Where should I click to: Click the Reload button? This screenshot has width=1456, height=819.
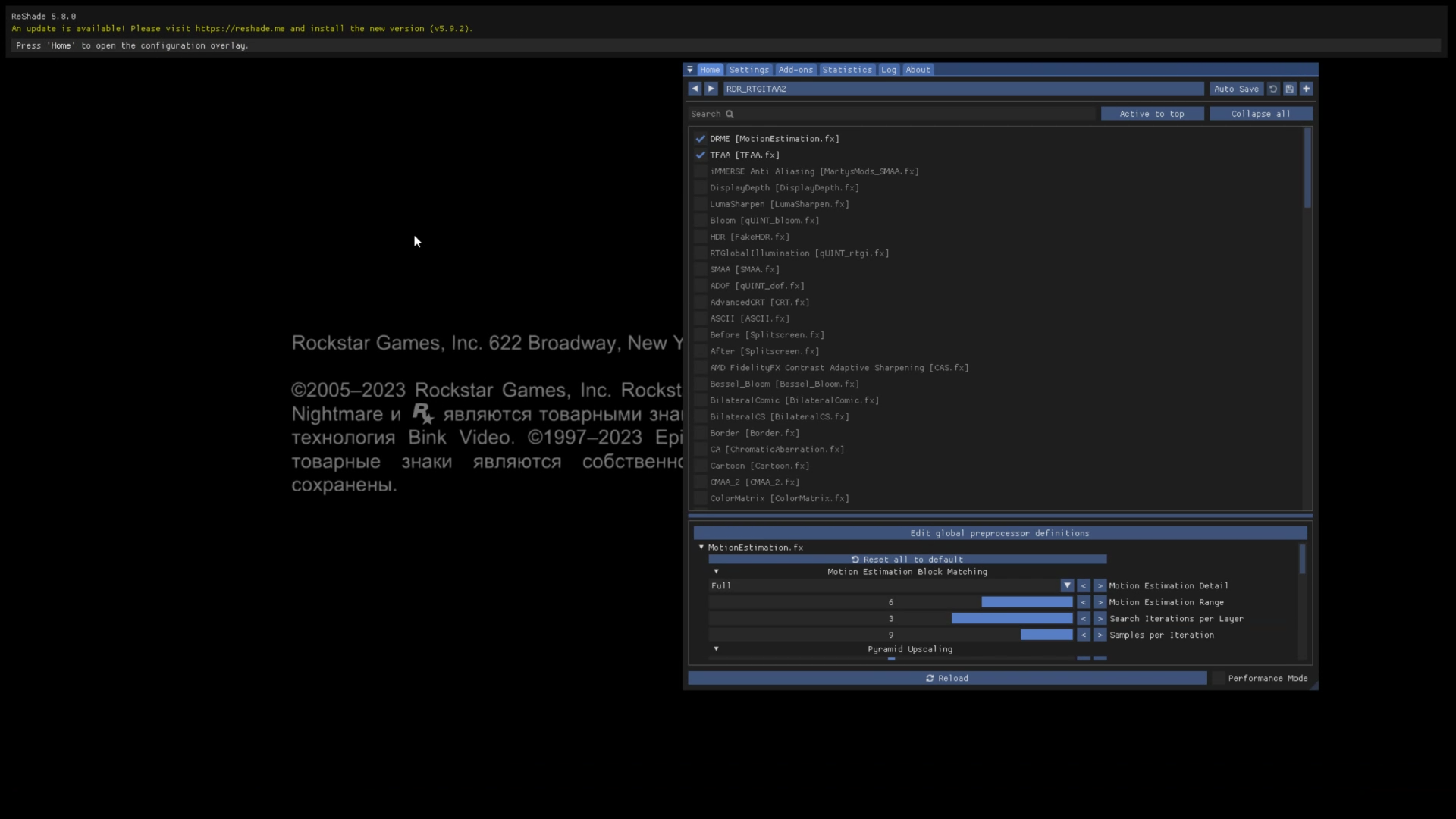click(x=946, y=678)
